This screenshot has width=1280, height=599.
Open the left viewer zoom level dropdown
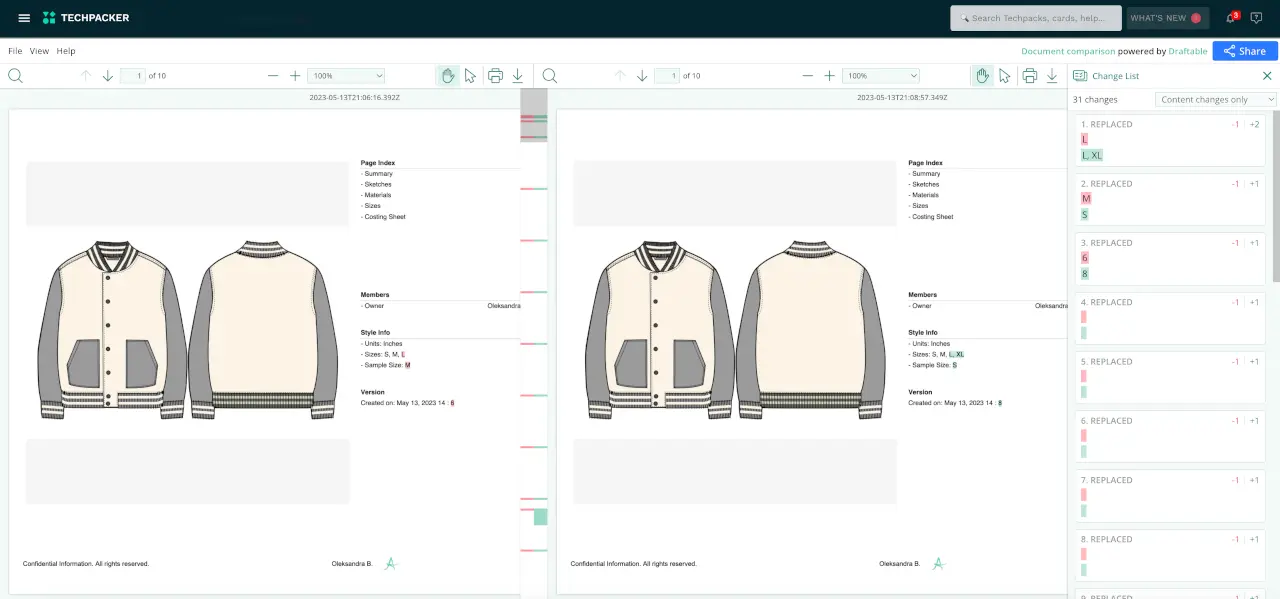(x=346, y=76)
